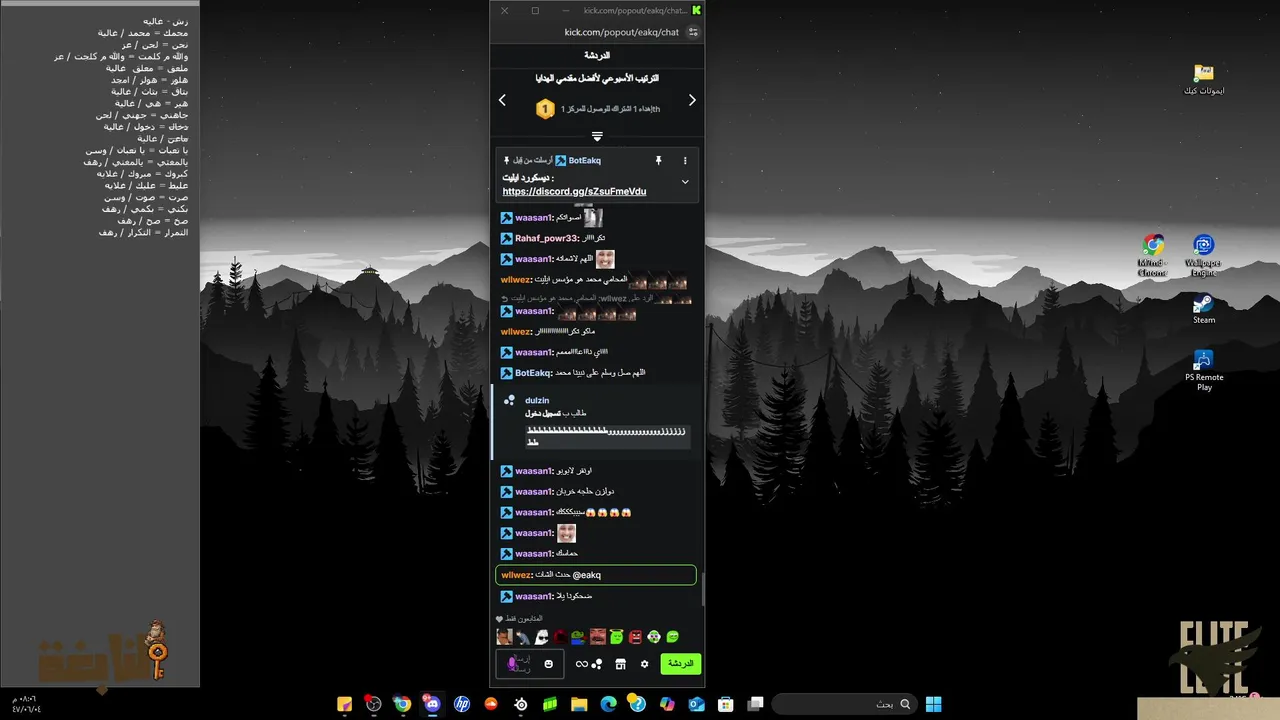Viewport: 1280px width, 720px height.
Task: Click the Kick logo in title bar
Action: pyautogui.click(x=696, y=10)
